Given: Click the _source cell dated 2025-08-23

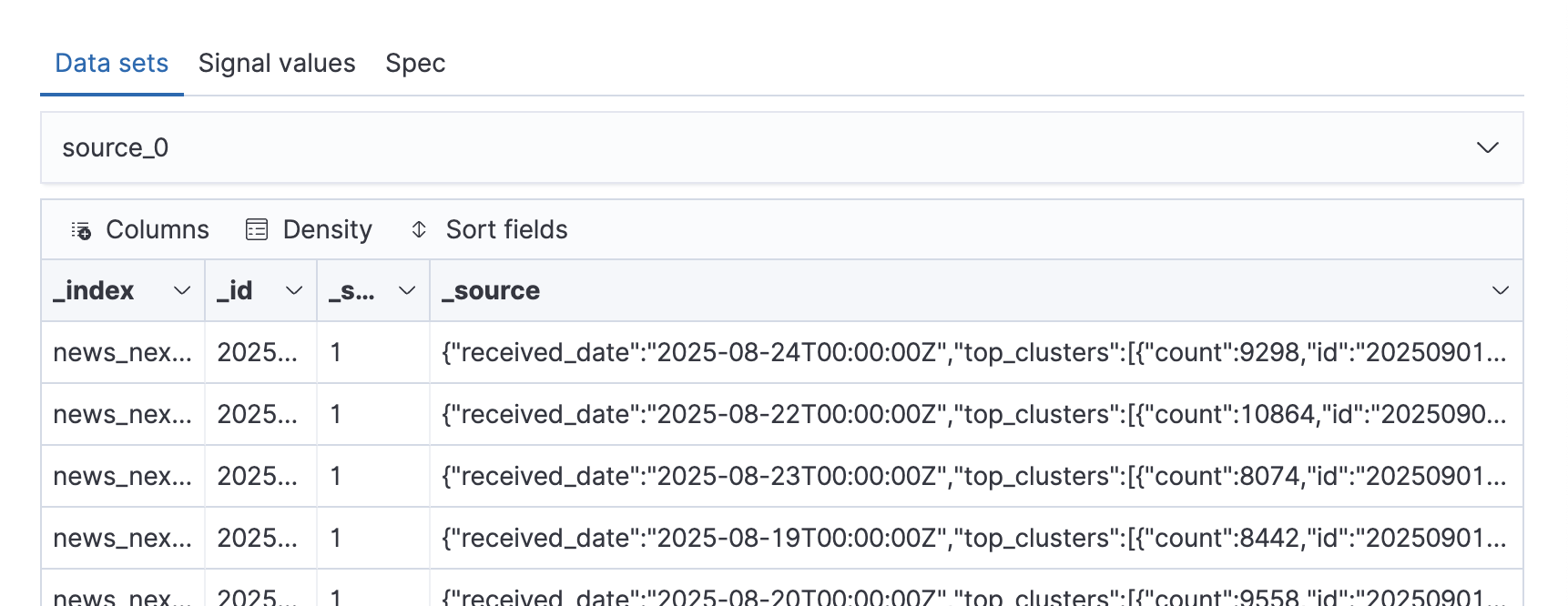Looking at the screenshot, I should point(973,477).
